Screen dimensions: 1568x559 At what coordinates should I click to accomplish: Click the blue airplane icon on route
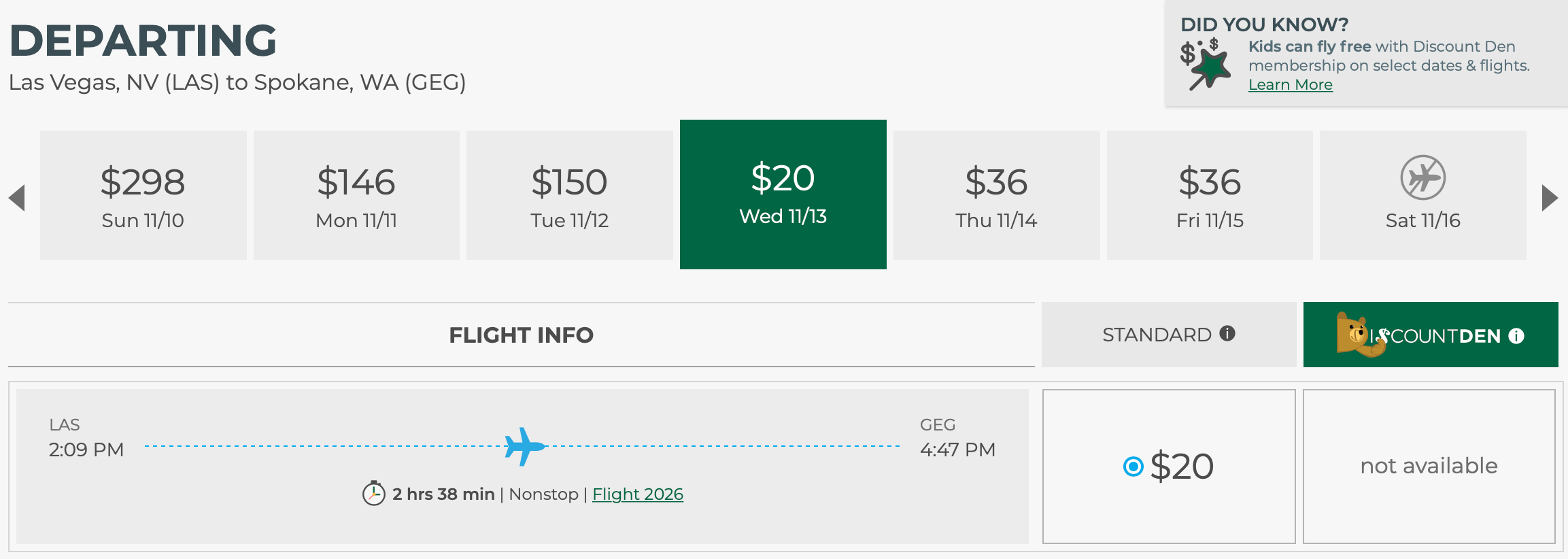coord(524,447)
